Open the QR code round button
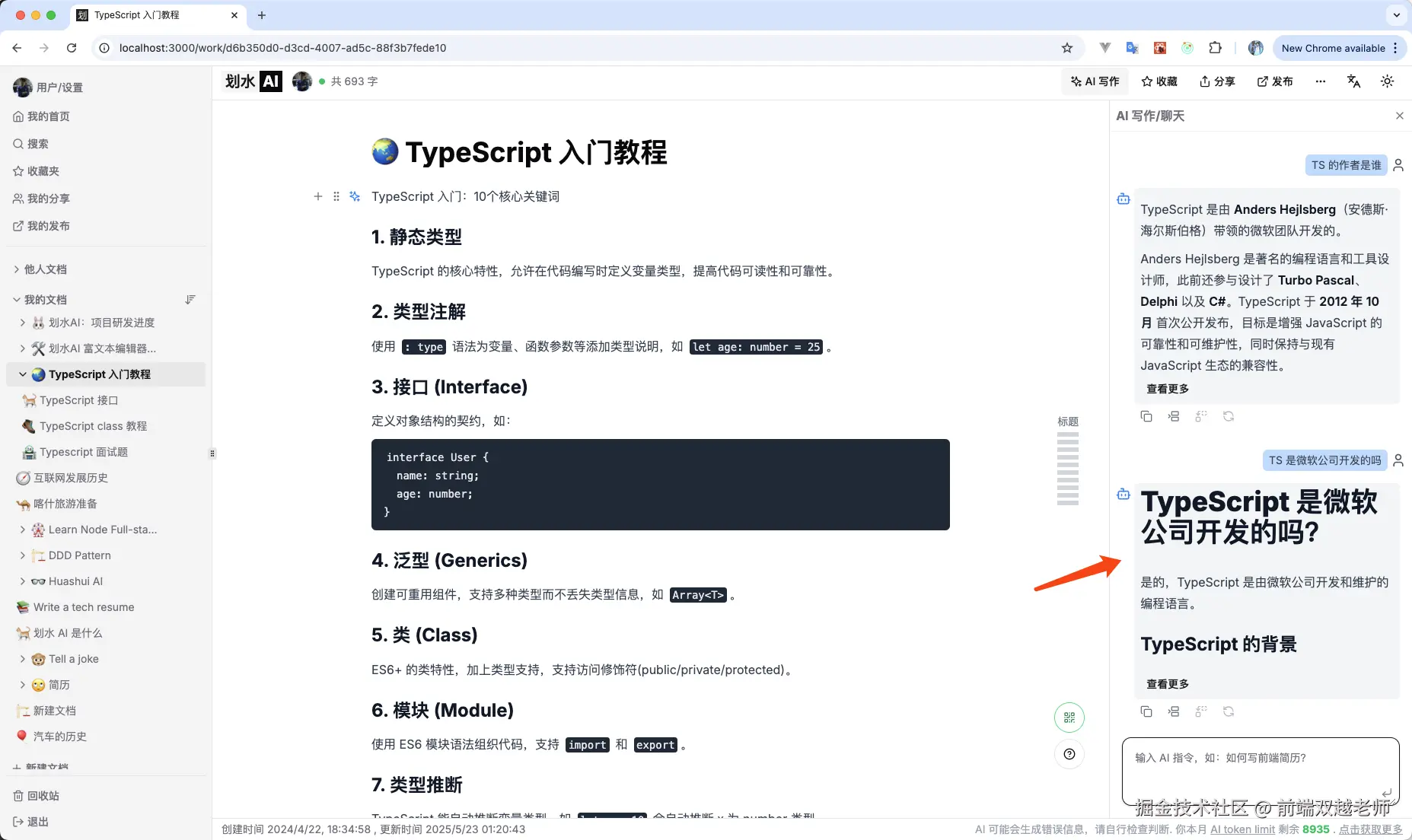Image resolution: width=1412 pixels, height=840 pixels. click(x=1069, y=717)
